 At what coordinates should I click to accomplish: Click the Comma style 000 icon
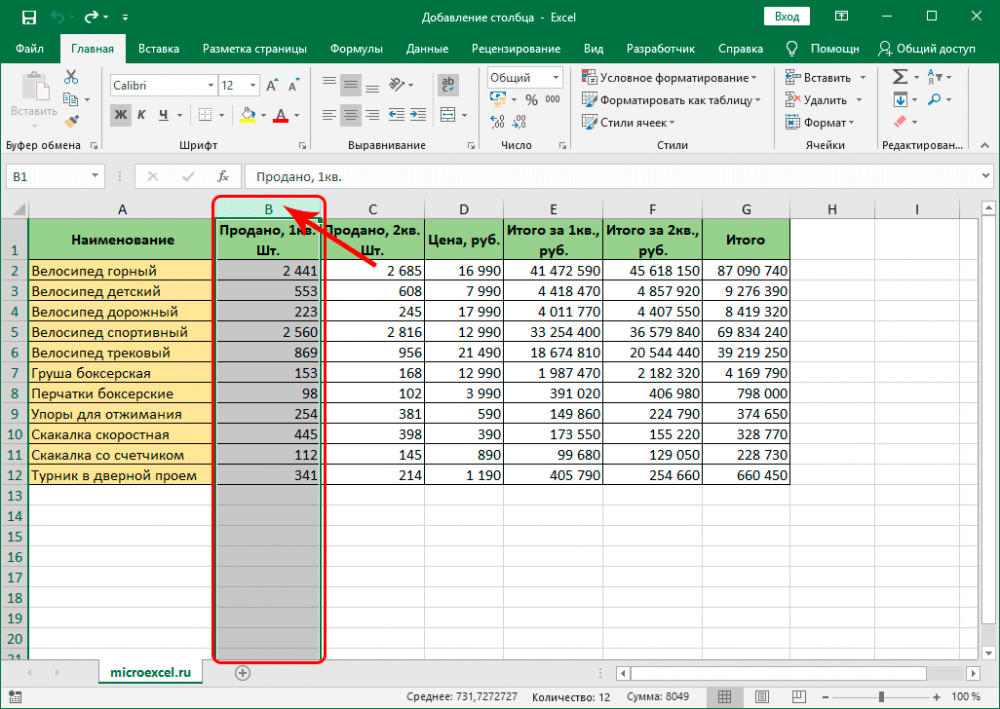(553, 99)
